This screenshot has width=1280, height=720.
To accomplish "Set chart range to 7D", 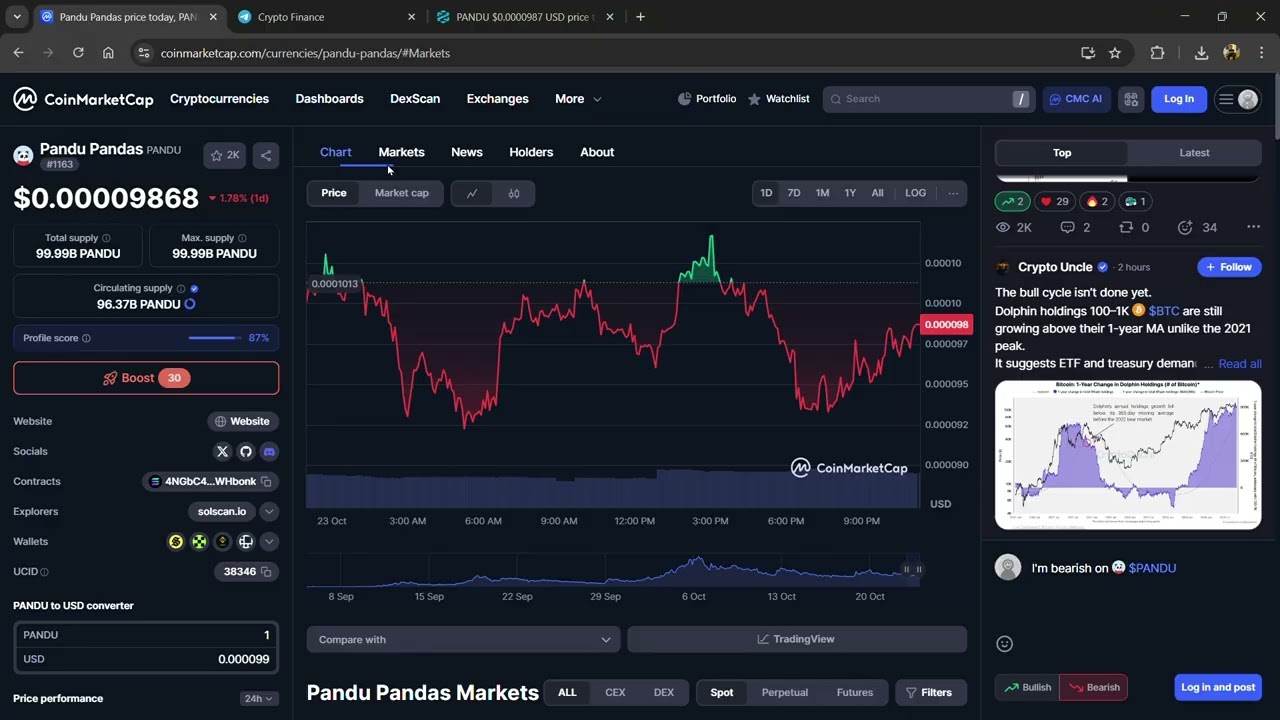I will click(x=794, y=193).
